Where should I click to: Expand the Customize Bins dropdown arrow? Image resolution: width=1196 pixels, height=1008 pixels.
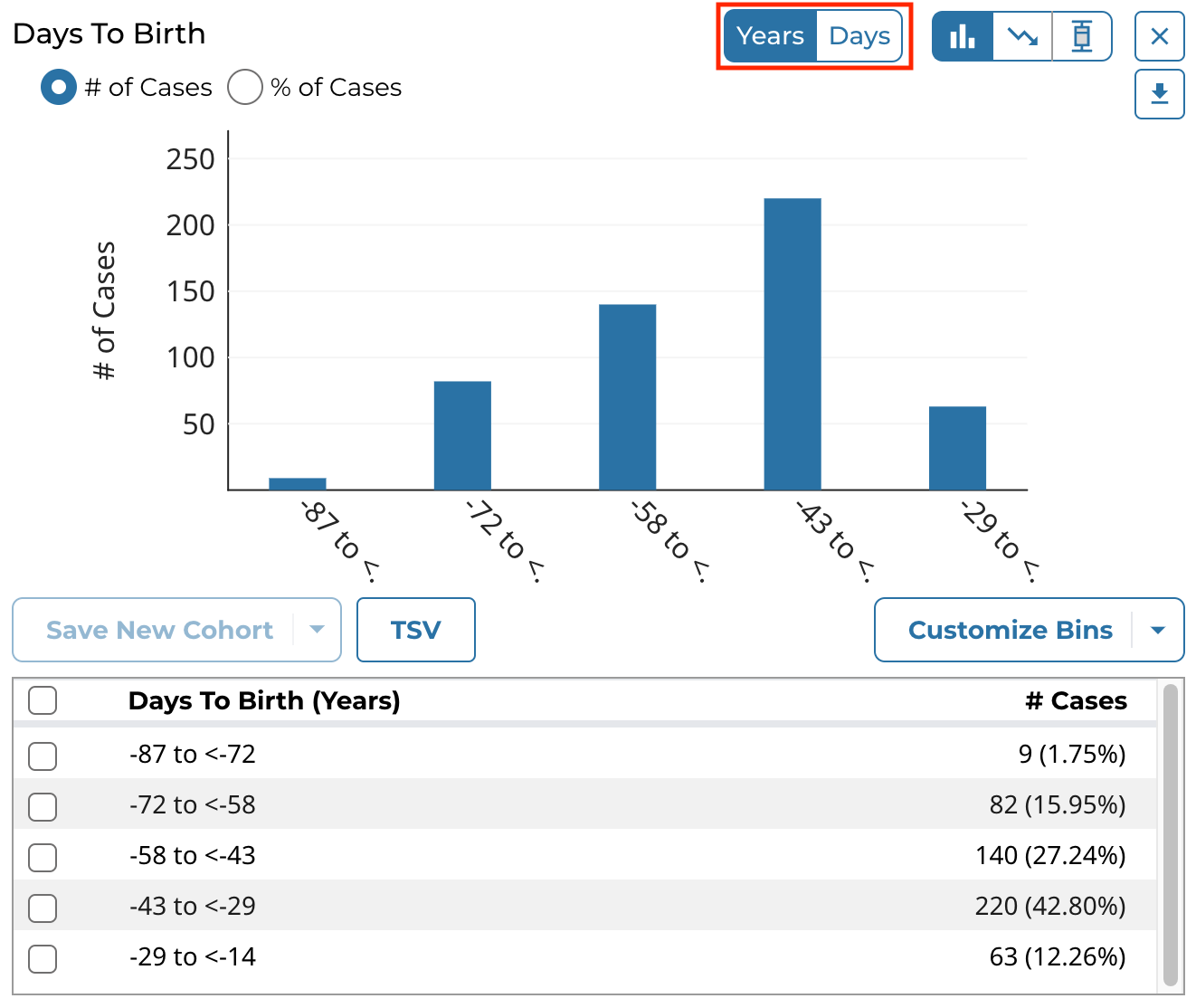click(x=1158, y=631)
